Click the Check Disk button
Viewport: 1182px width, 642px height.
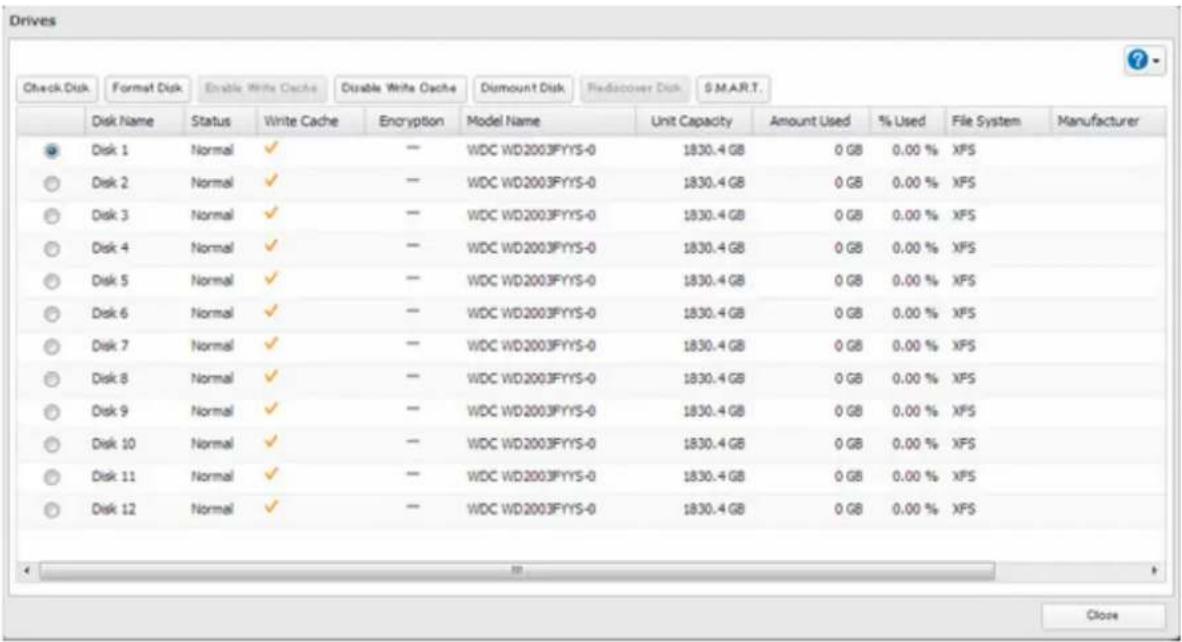pos(57,88)
